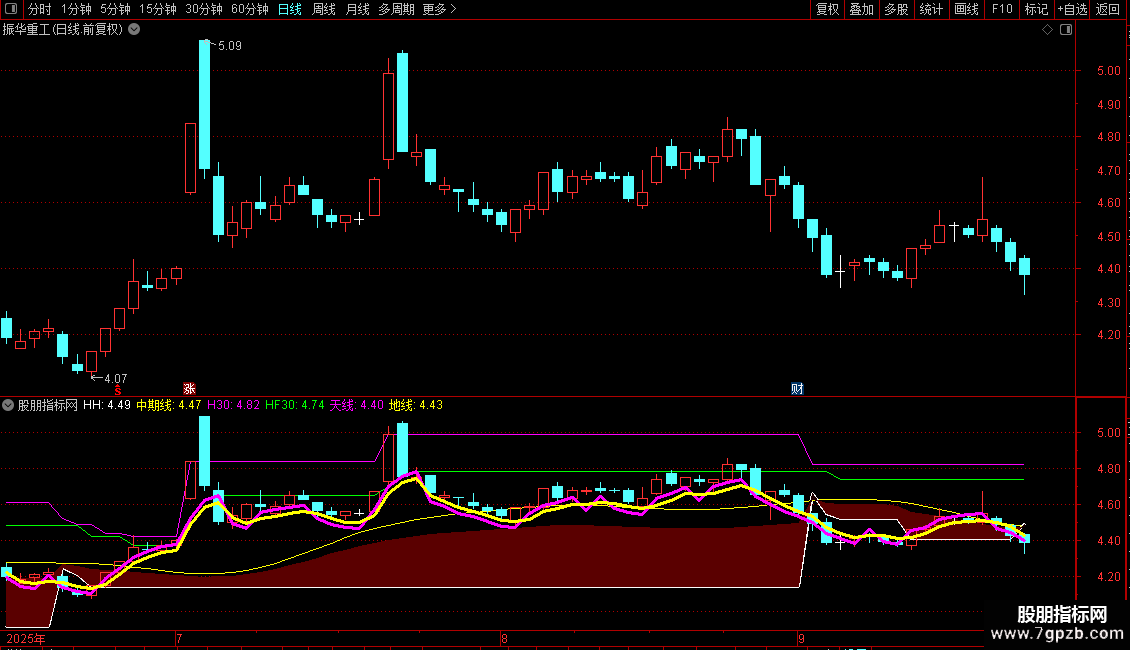Click the 4.07 low price label
Image resolution: width=1130 pixels, height=650 pixels.
(115, 378)
